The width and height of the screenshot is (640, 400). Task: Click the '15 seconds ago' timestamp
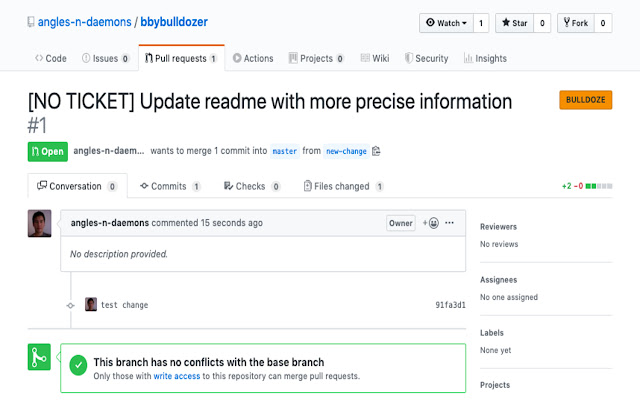pos(231,223)
